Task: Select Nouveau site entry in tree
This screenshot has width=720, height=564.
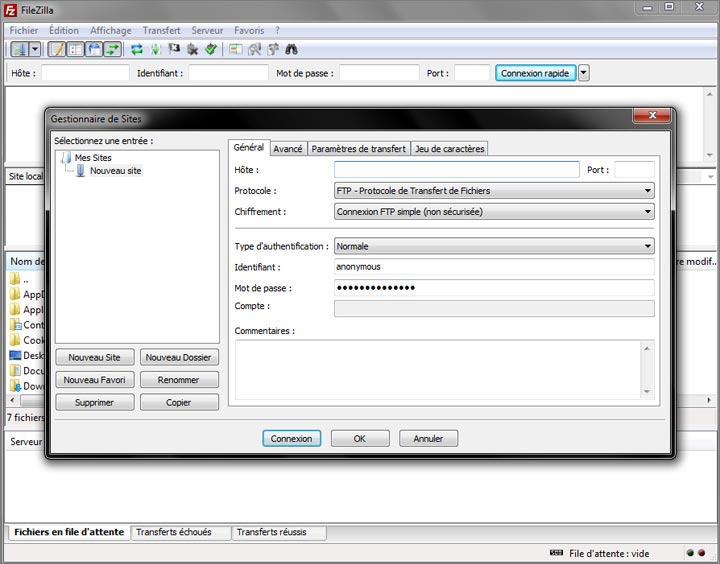Action: pyautogui.click(x=115, y=170)
